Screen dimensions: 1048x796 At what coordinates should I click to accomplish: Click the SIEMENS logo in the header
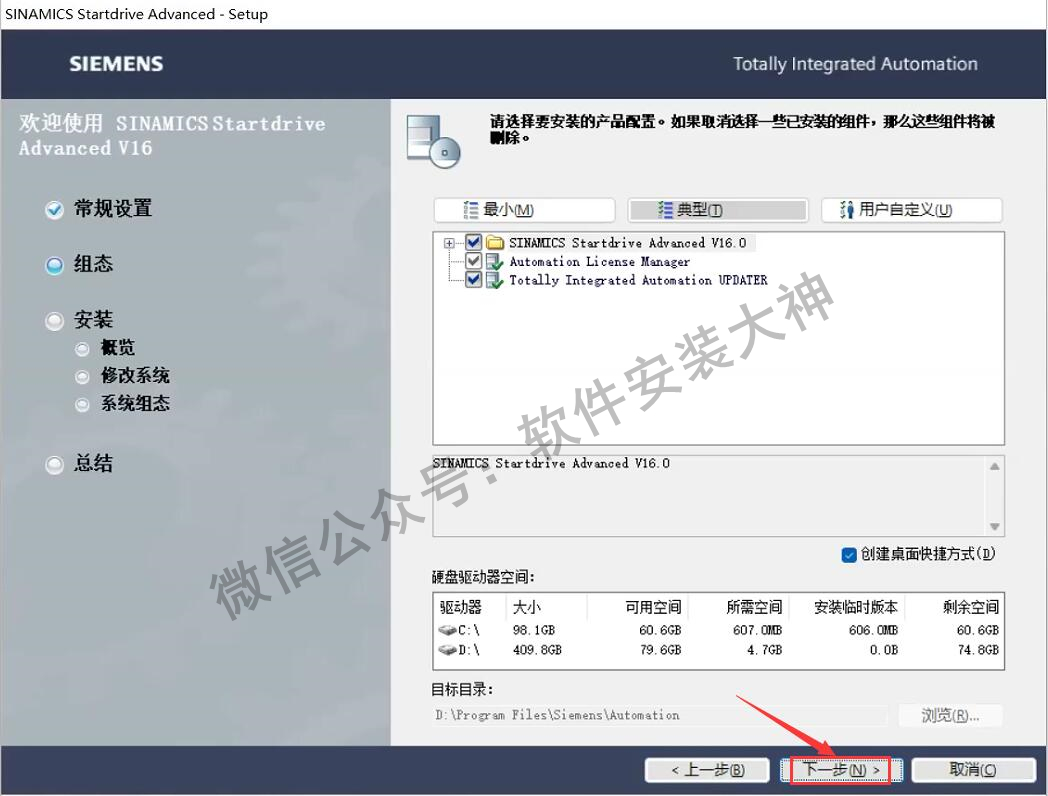click(116, 64)
